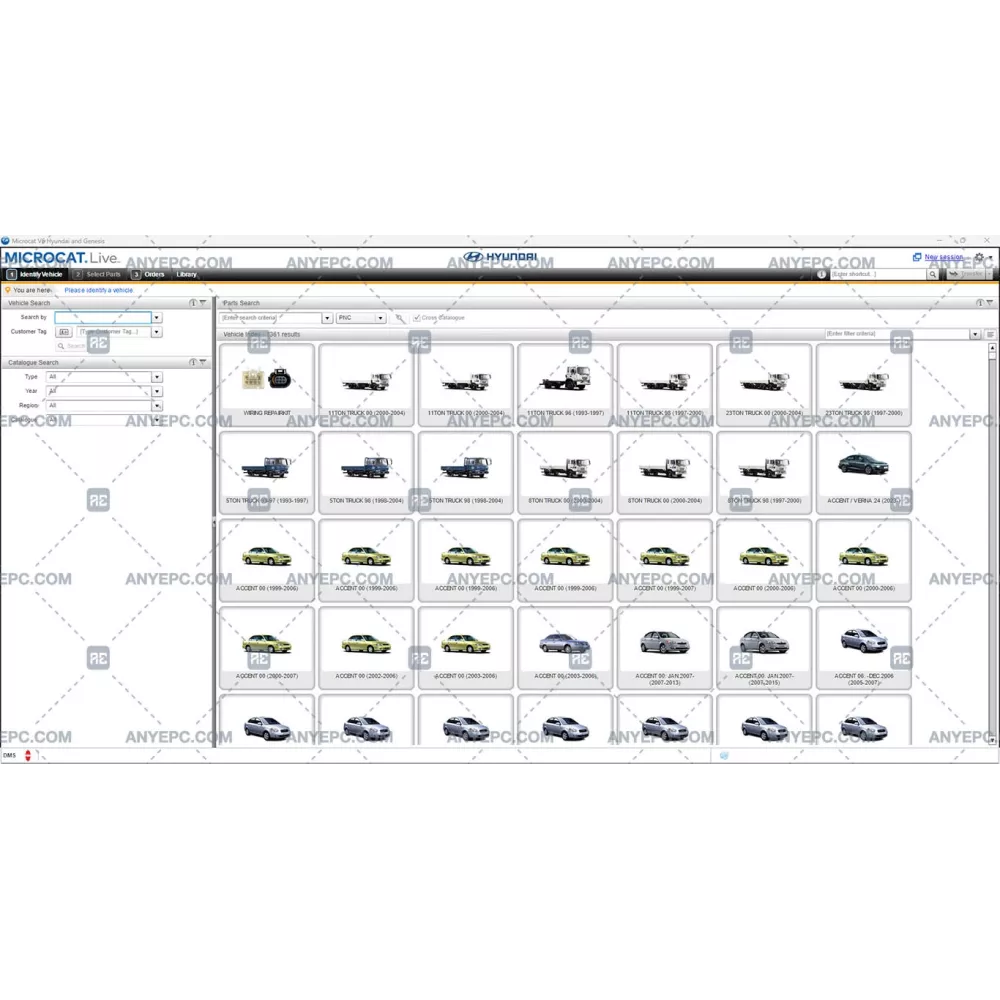Click the DMS status icon
Image resolution: width=1000 pixels, height=1000 pixels.
[28, 755]
